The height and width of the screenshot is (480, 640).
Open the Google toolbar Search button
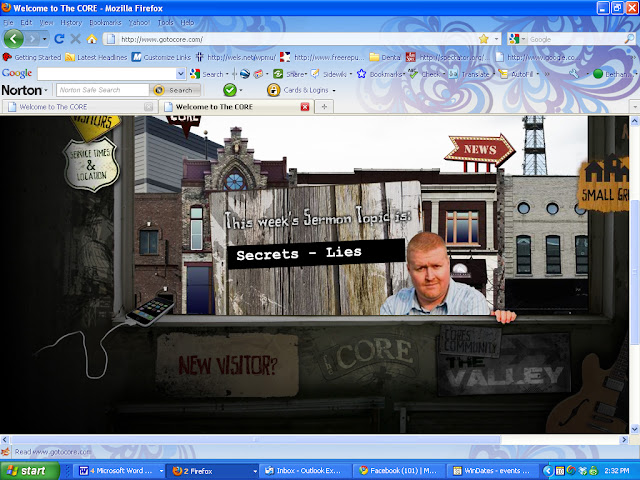(x=207, y=74)
